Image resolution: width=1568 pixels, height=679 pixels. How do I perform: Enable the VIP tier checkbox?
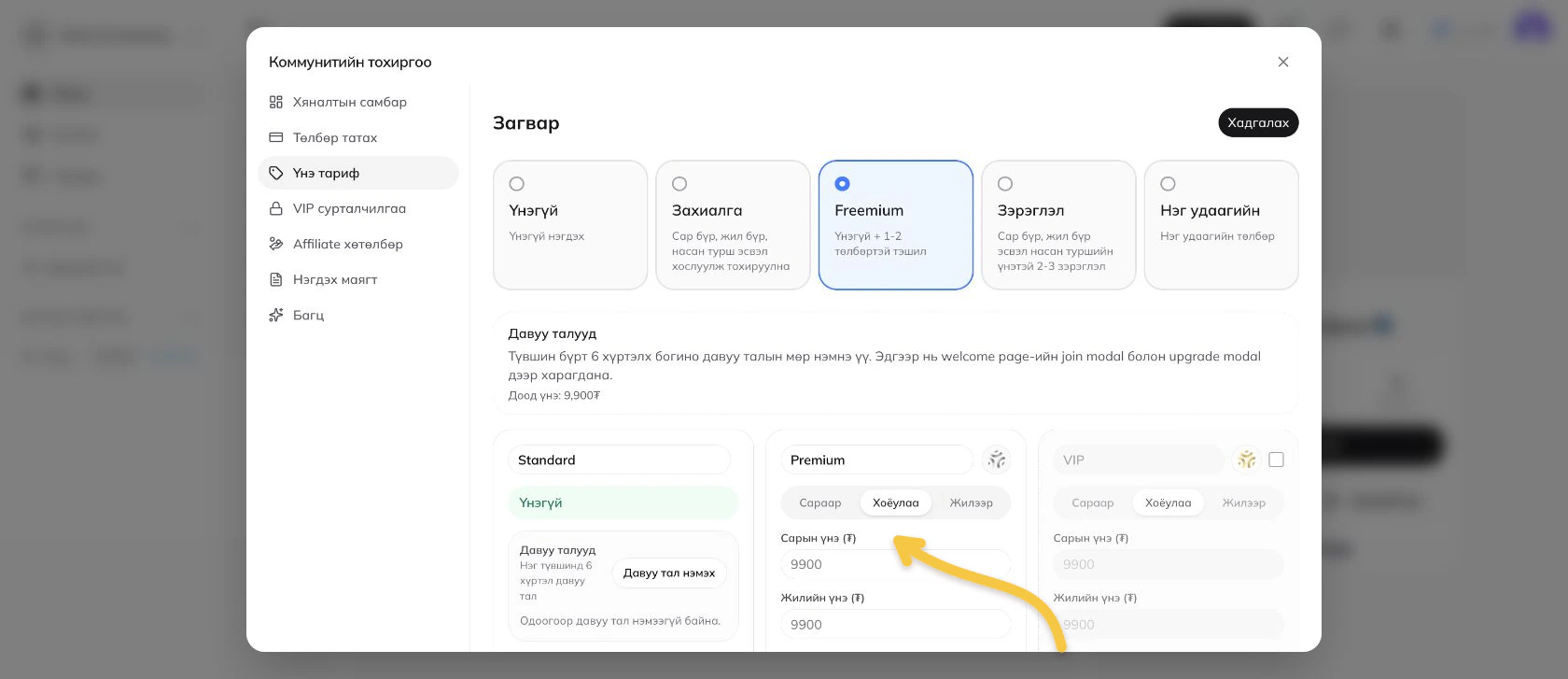coord(1277,460)
